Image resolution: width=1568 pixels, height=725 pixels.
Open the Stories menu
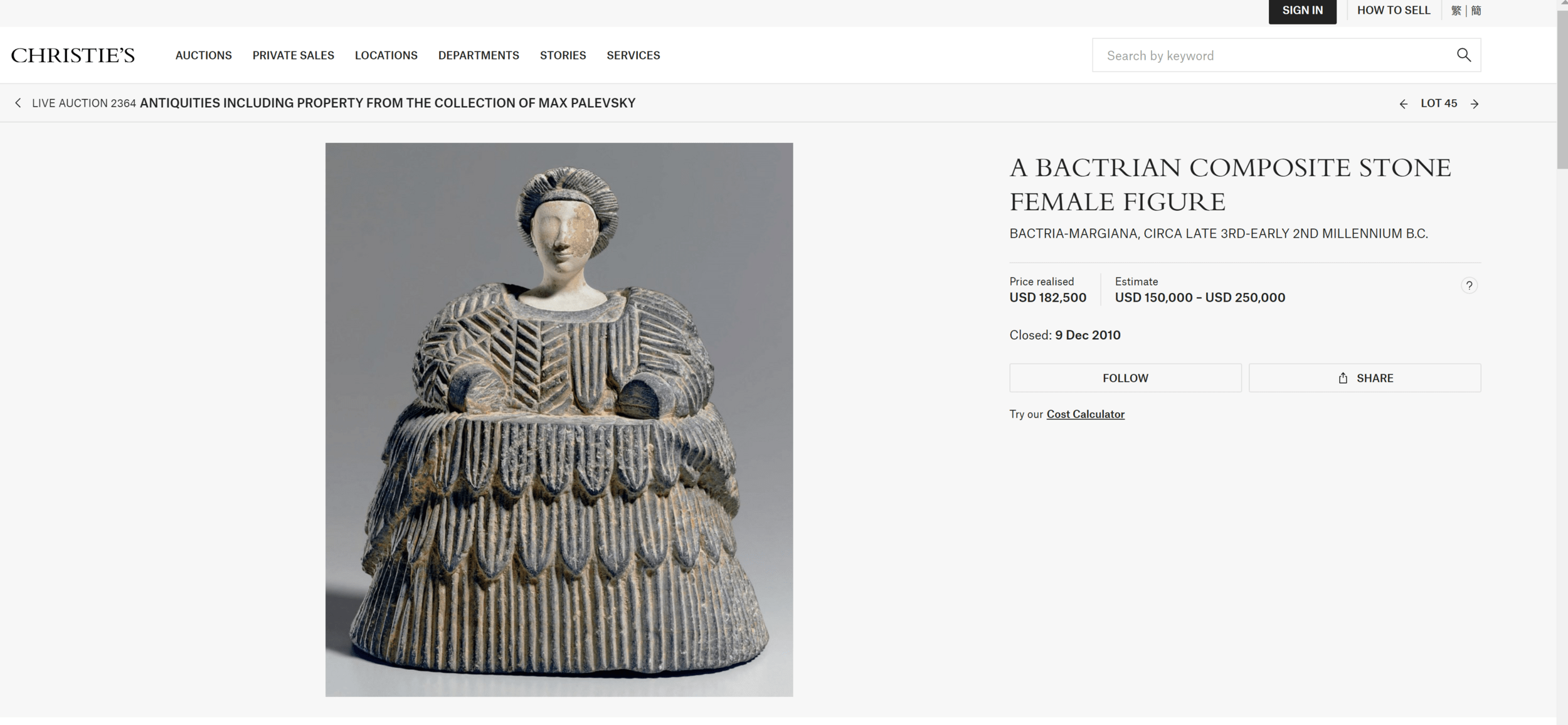[563, 55]
